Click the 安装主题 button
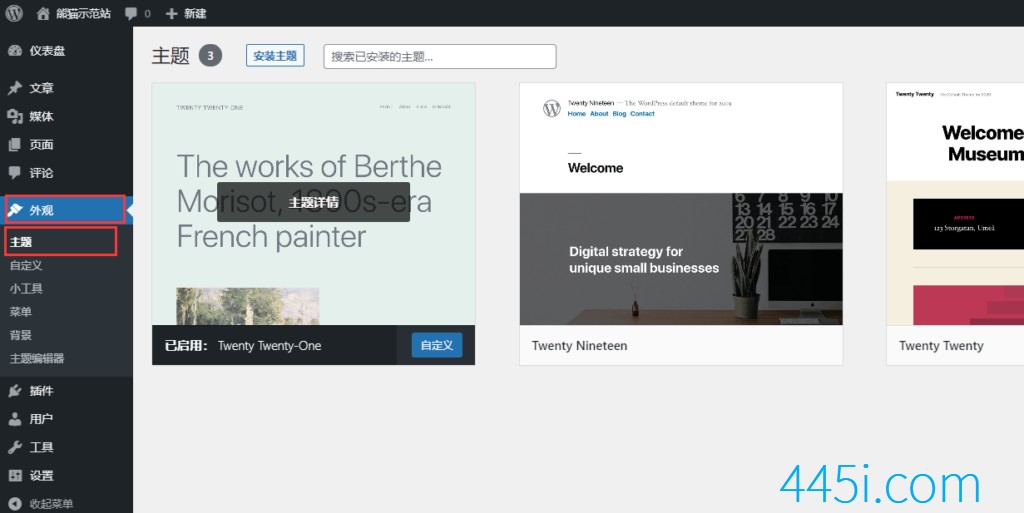 coord(275,56)
